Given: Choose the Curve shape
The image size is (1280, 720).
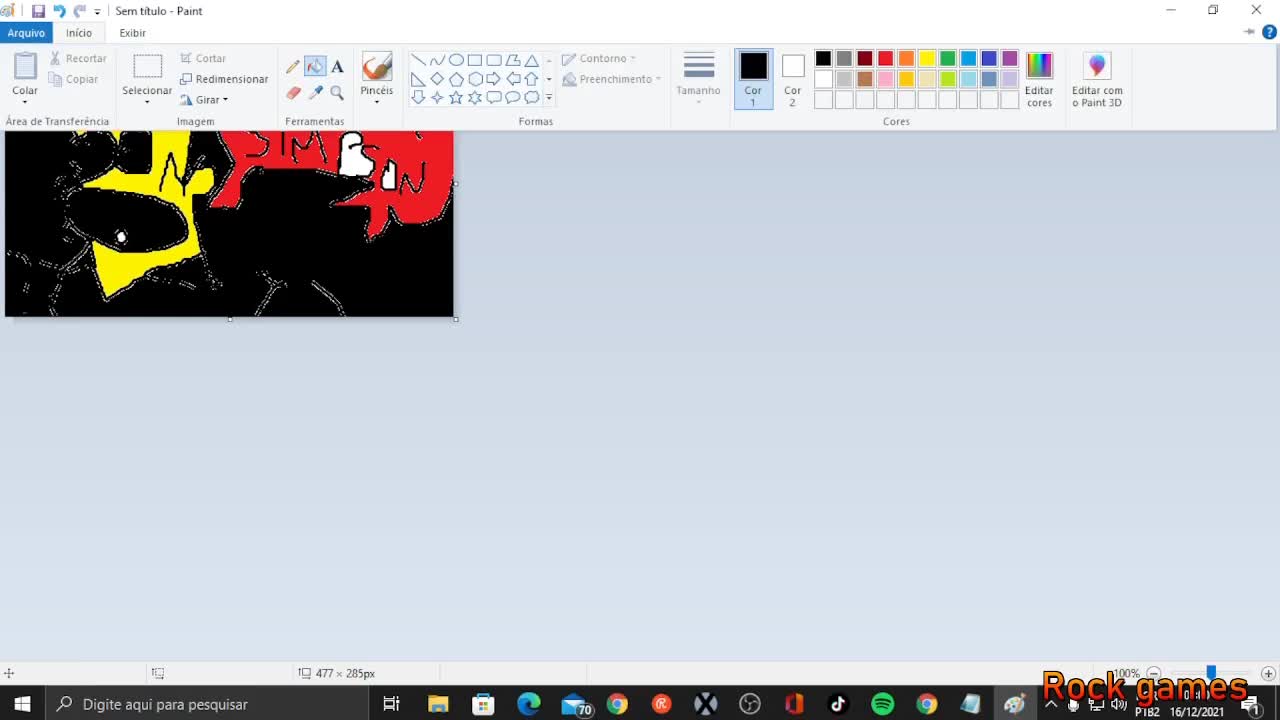Looking at the screenshot, I should 437,60.
